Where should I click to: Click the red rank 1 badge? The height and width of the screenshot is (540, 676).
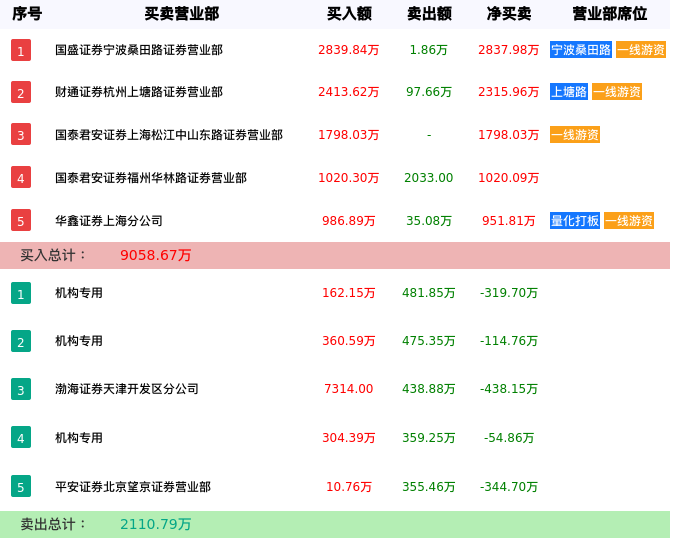coord(21,51)
